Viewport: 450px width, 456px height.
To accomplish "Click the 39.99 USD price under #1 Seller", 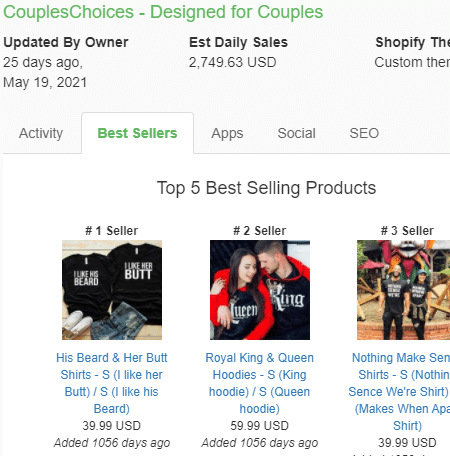I will [112, 426].
